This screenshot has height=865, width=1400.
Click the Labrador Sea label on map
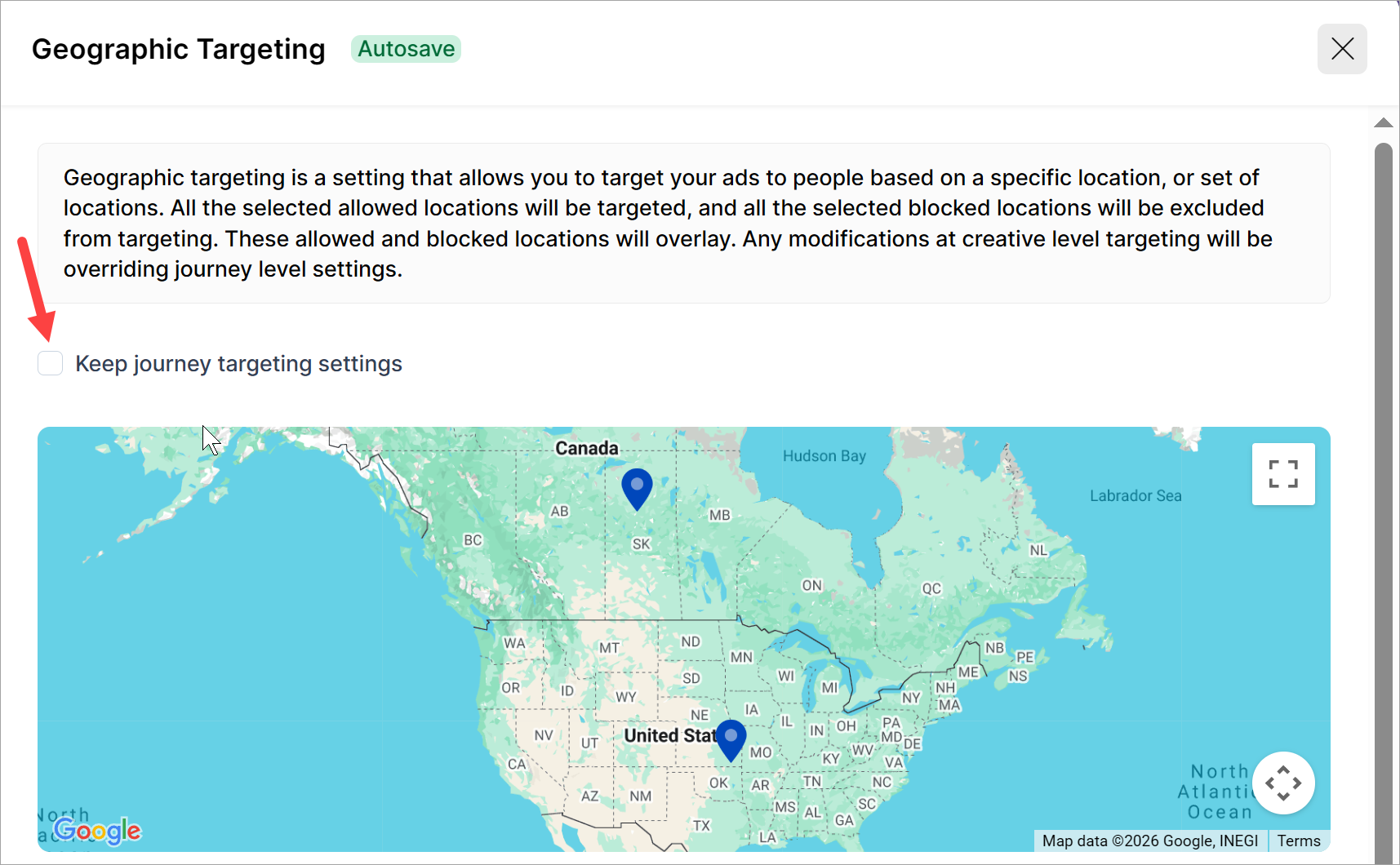pos(1135,495)
